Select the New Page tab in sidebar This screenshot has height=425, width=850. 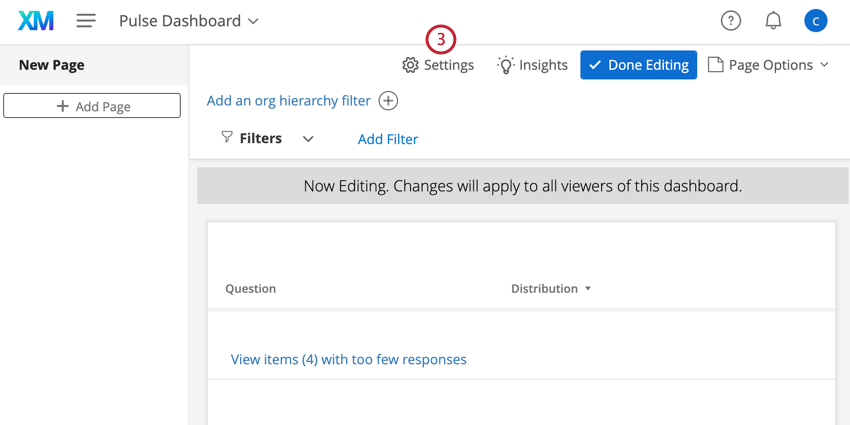pyautogui.click(x=94, y=65)
